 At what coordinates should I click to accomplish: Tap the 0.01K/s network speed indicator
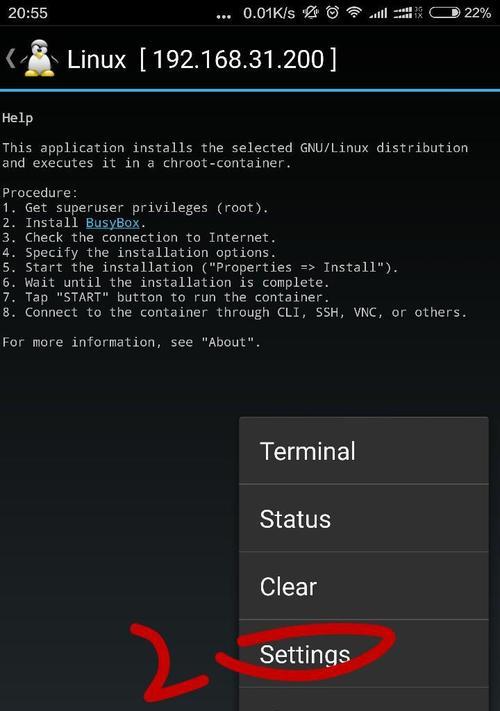tap(269, 13)
